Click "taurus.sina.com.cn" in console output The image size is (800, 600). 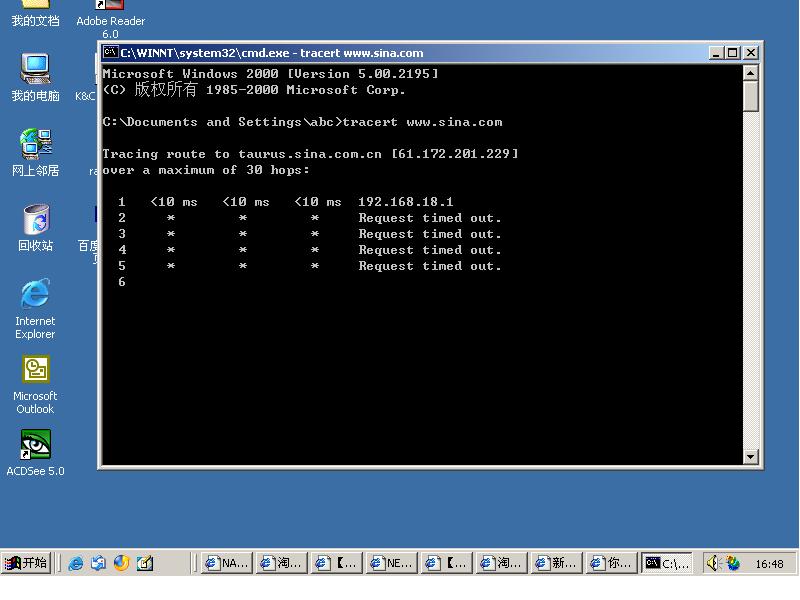[x=310, y=154]
